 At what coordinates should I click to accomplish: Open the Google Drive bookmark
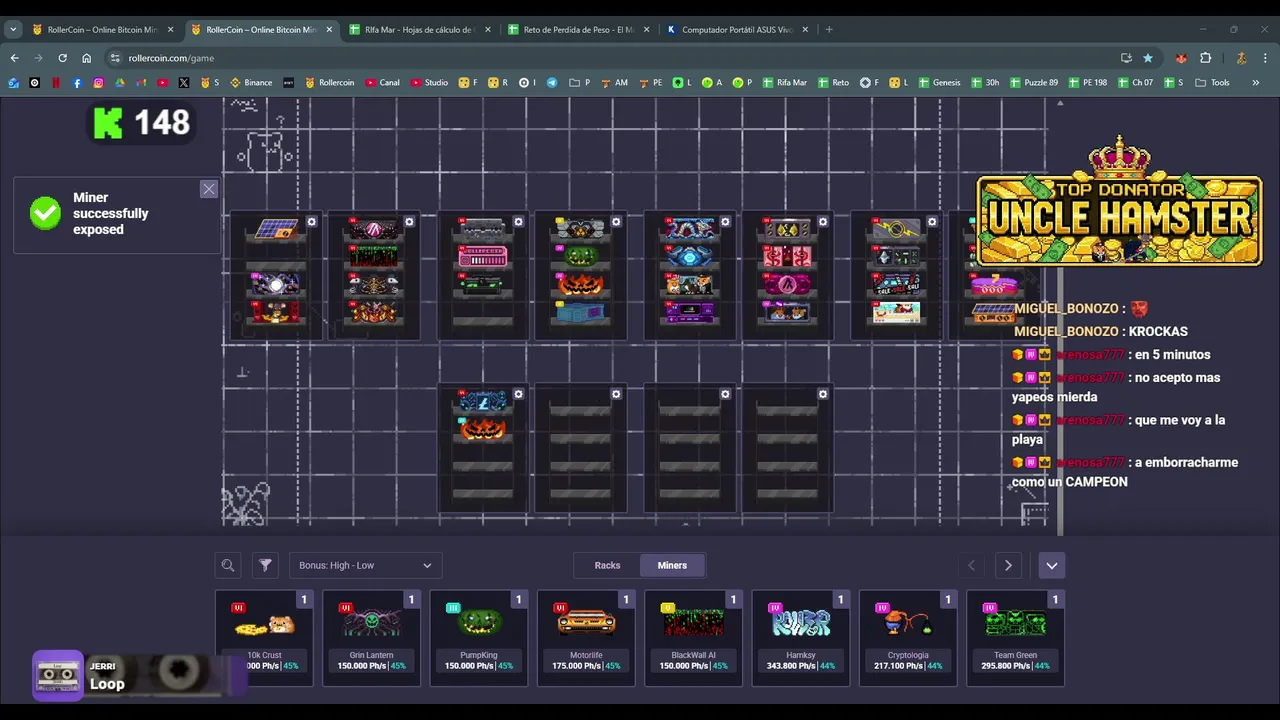120,83
